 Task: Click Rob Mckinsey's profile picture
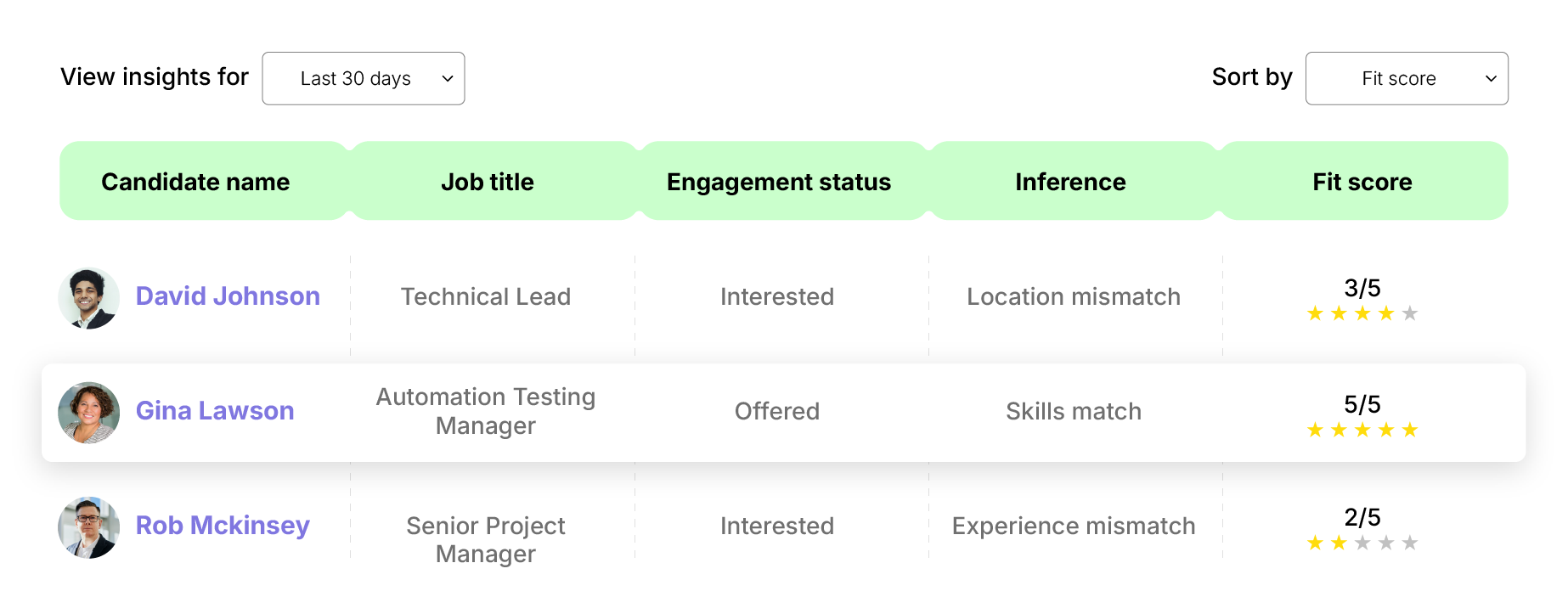(88, 526)
